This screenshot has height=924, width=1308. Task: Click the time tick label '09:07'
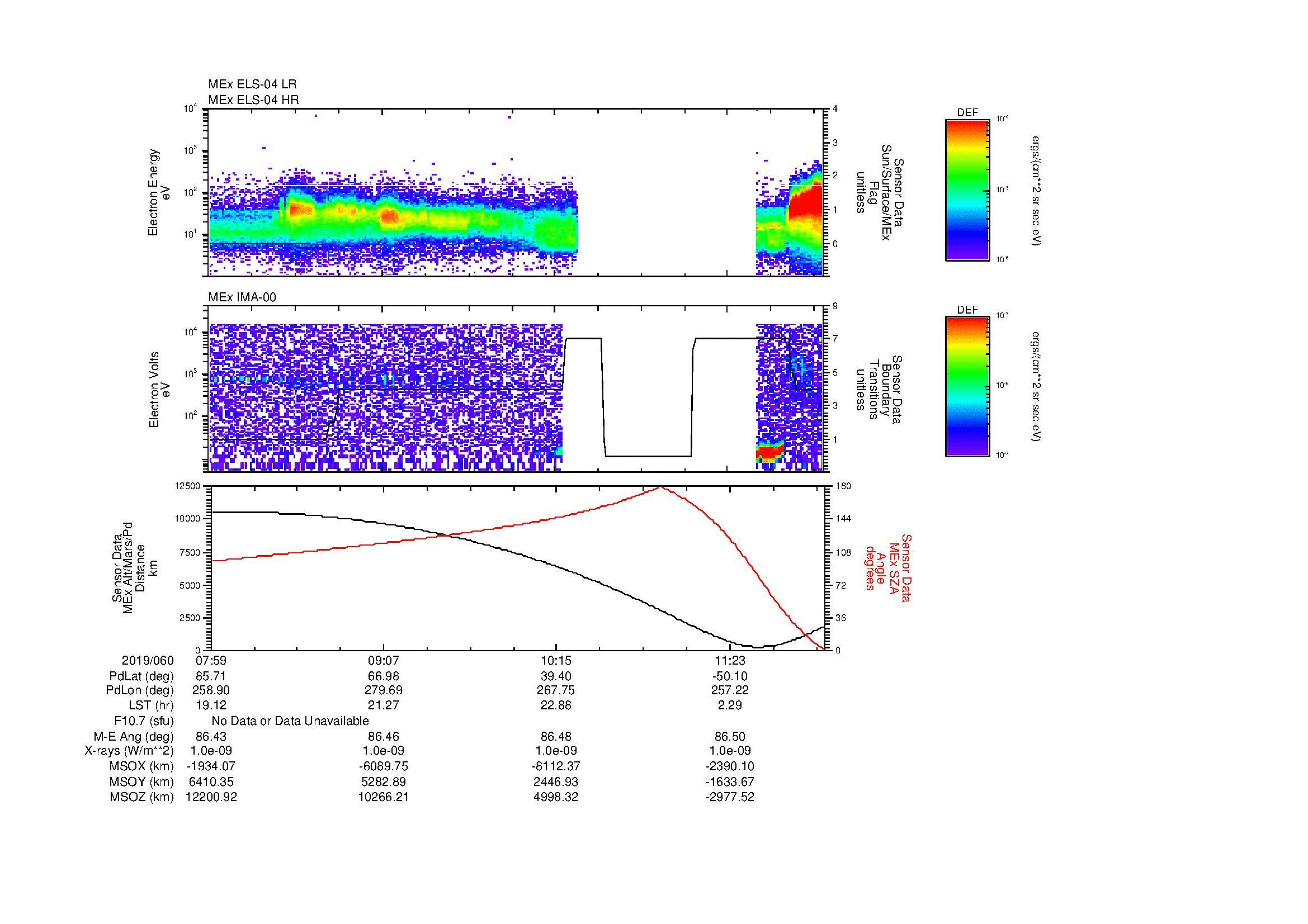384,661
